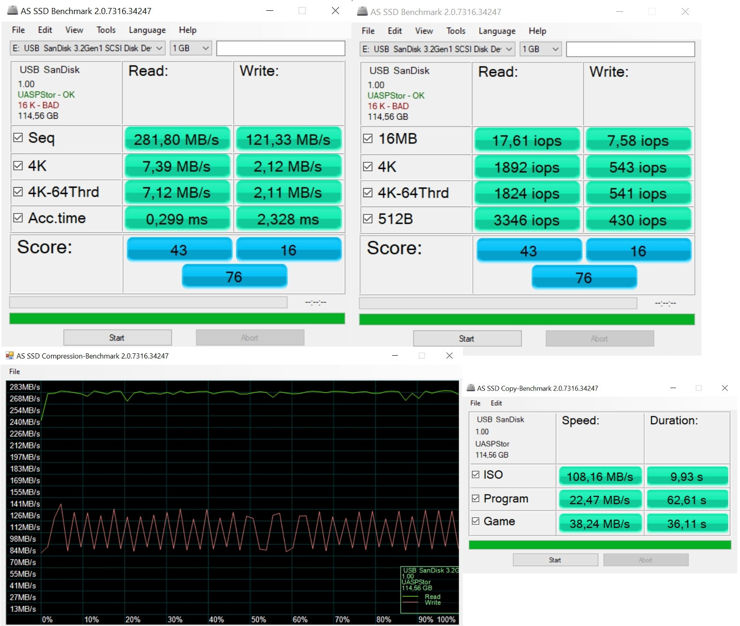Close the right AS SSD Benchmark window
The height and width of the screenshot is (626, 740).
(685, 11)
